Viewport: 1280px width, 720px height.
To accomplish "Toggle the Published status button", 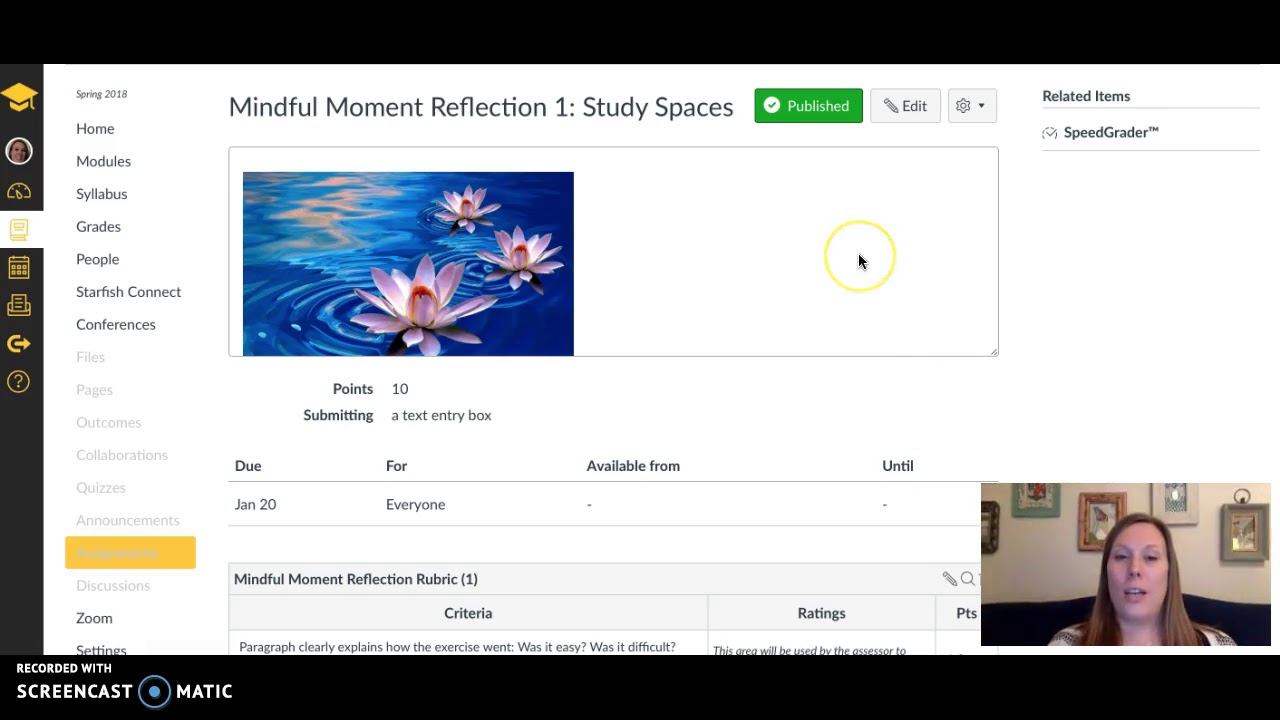I will pos(808,106).
